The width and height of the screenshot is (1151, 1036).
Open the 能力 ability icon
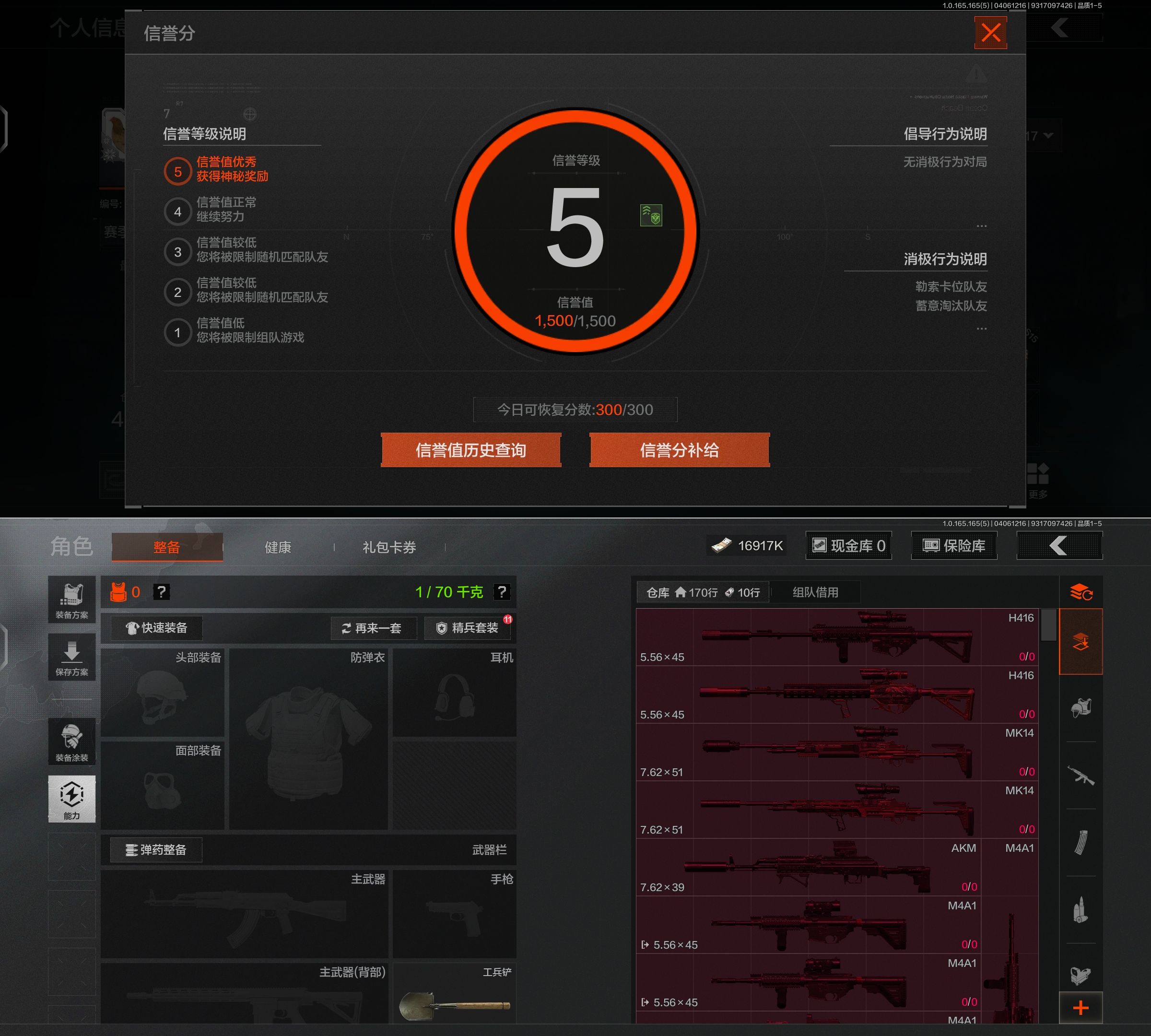click(x=72, y=798)
